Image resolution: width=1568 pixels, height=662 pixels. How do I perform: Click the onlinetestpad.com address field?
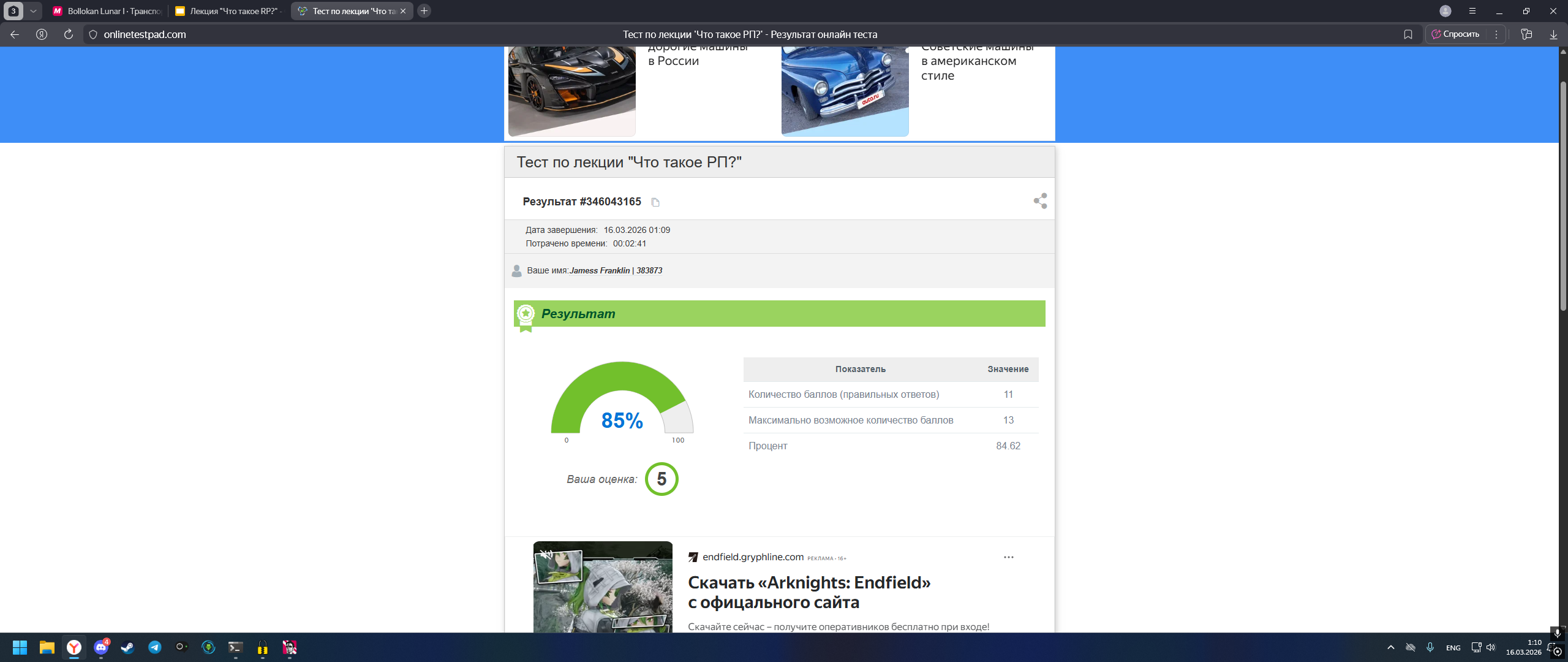145,34
